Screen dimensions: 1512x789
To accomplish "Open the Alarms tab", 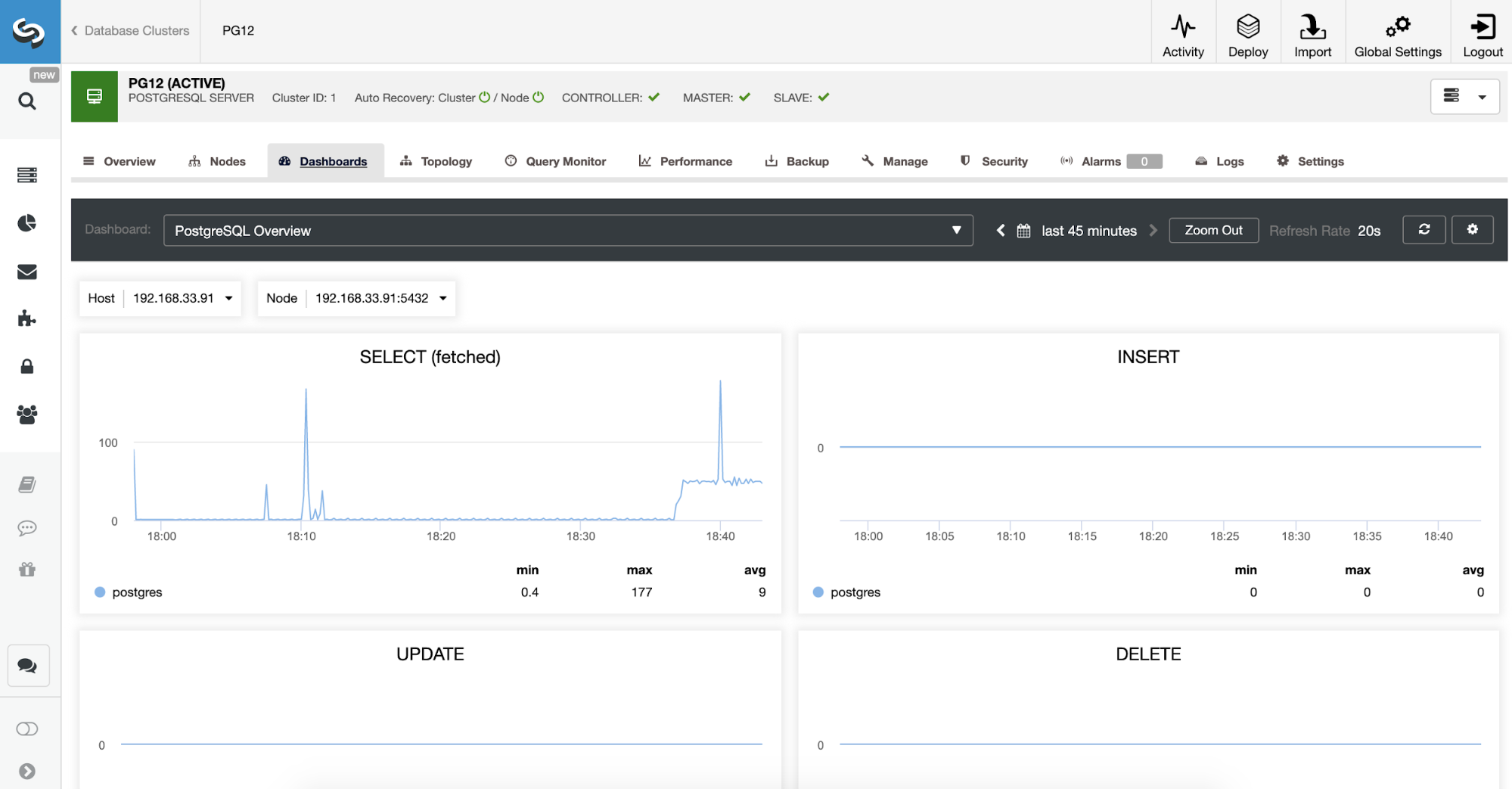I will pos(1110,161).
